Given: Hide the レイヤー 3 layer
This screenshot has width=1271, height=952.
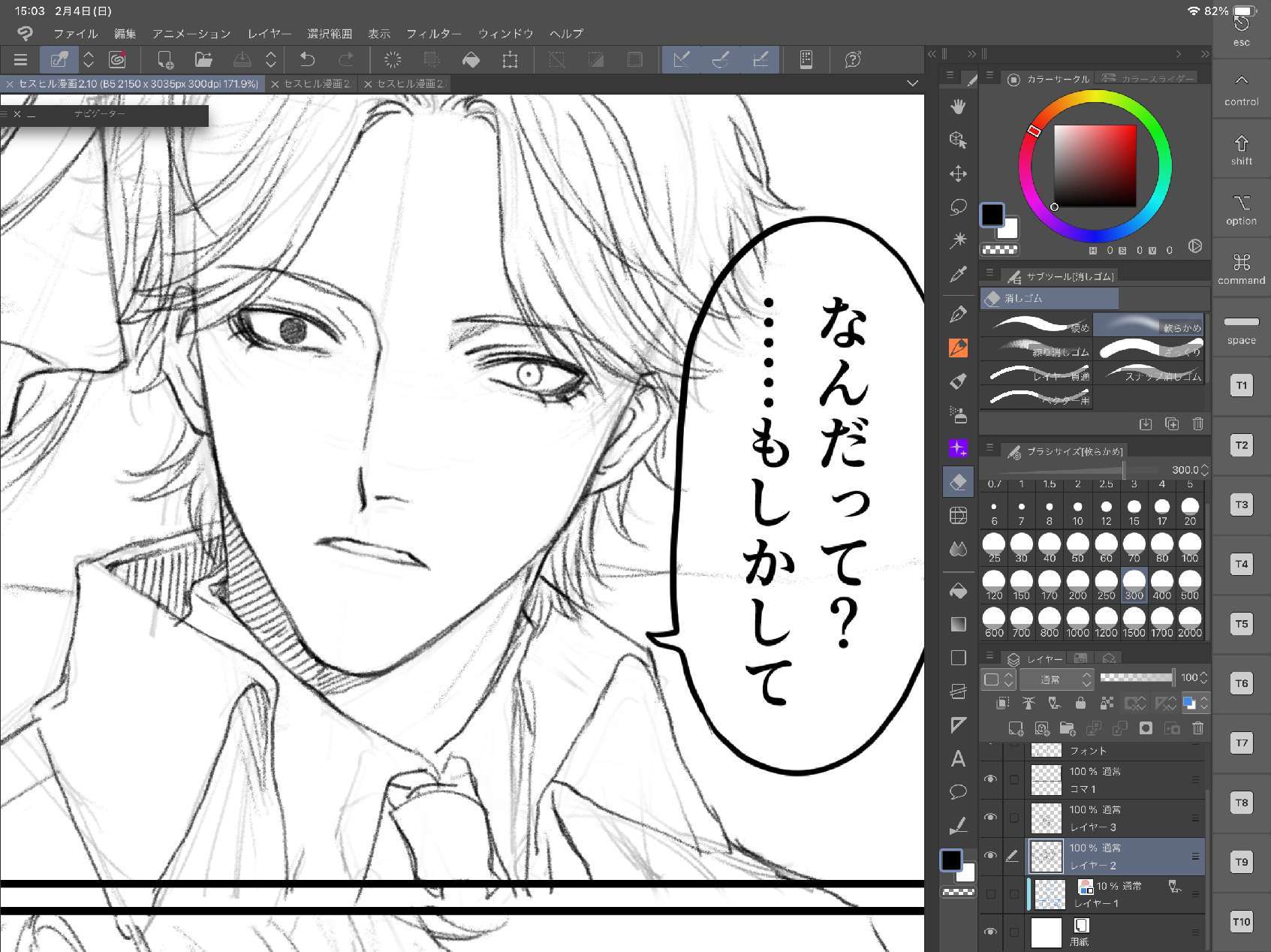Looking at the screenshot, I should [x=990, y=818].
